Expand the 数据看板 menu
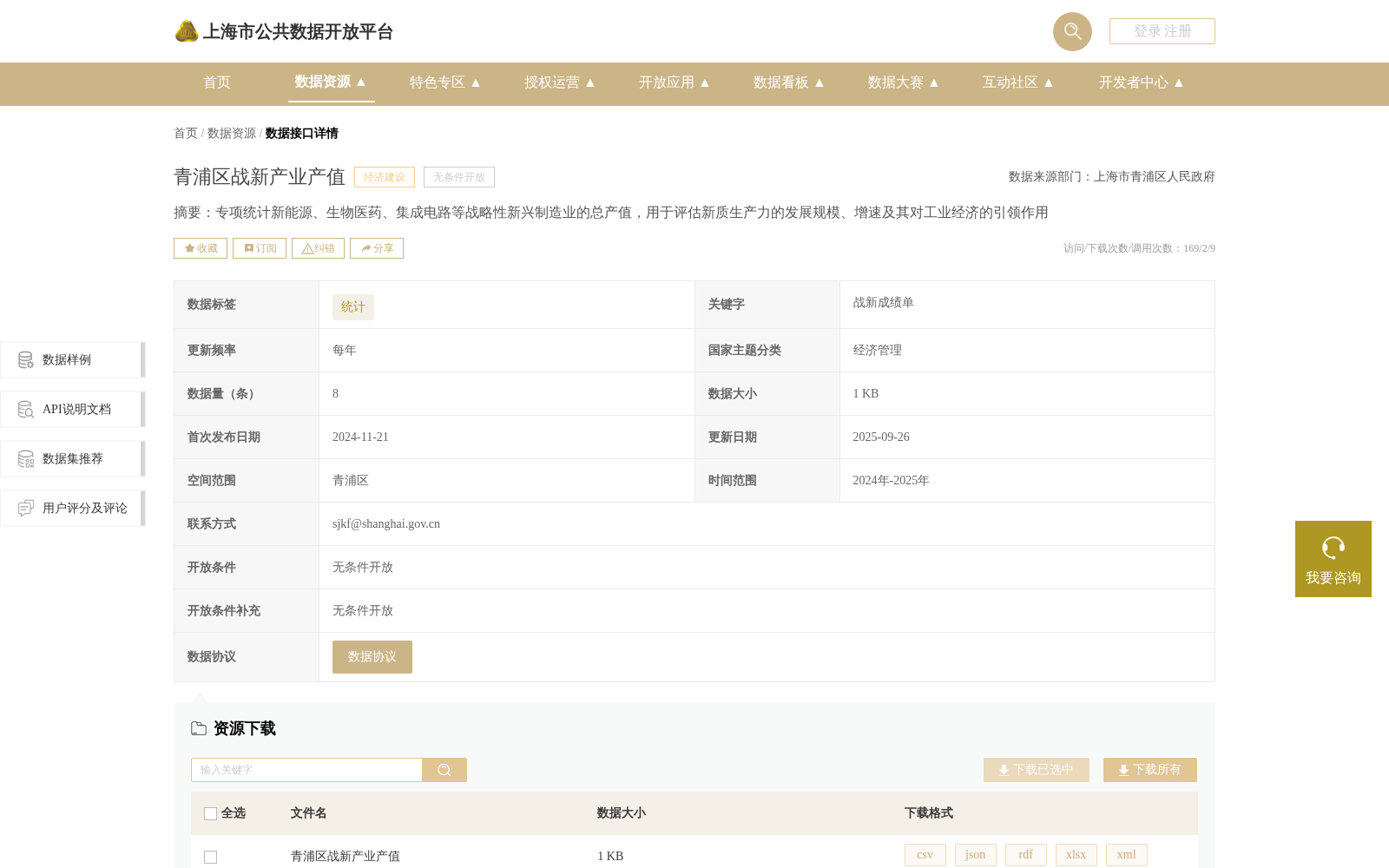Image resolution: width=1389 pixels, height=868 pixels. click(788, 82)
